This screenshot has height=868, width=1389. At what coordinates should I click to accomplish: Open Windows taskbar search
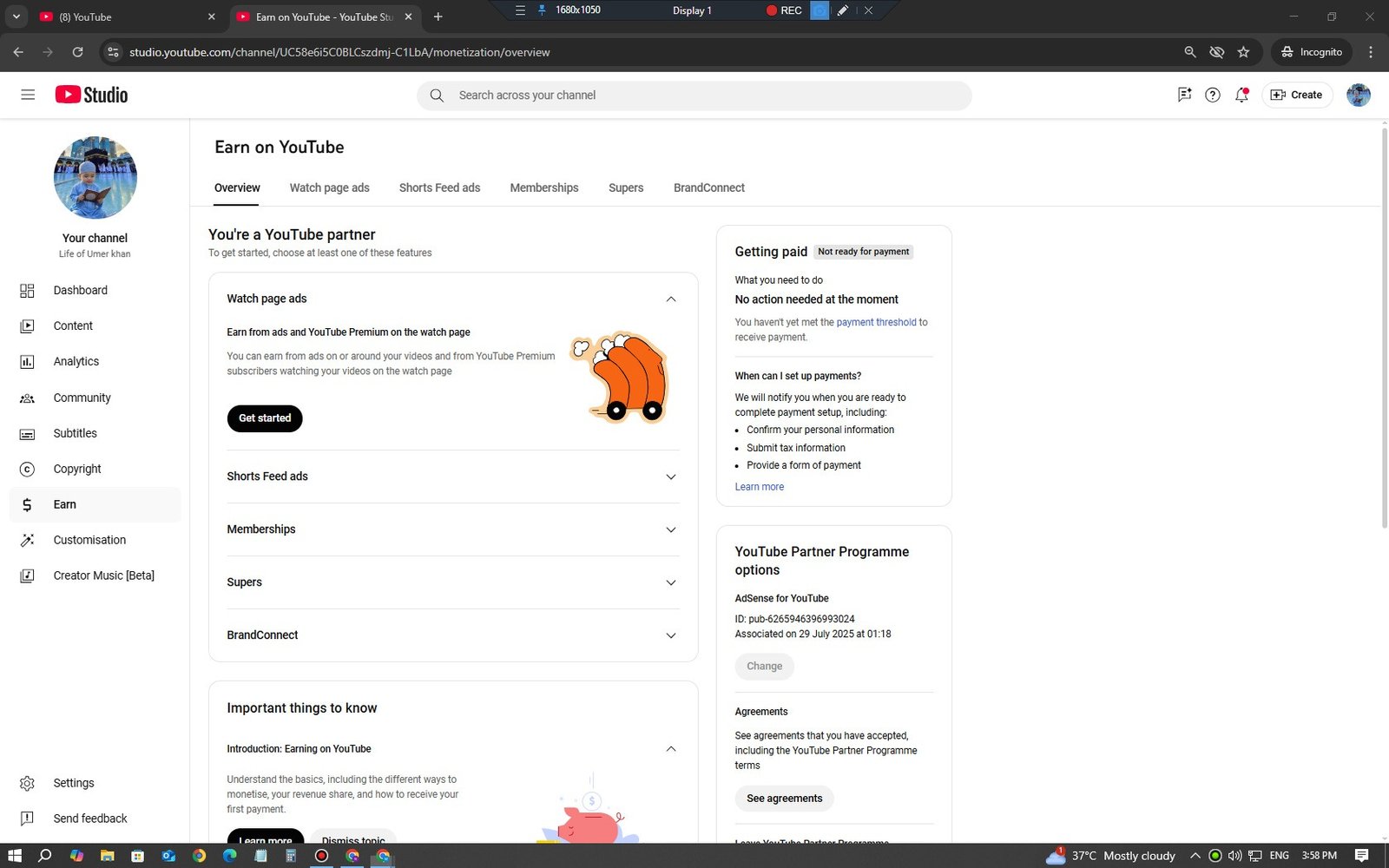click(x=45, y=856)
